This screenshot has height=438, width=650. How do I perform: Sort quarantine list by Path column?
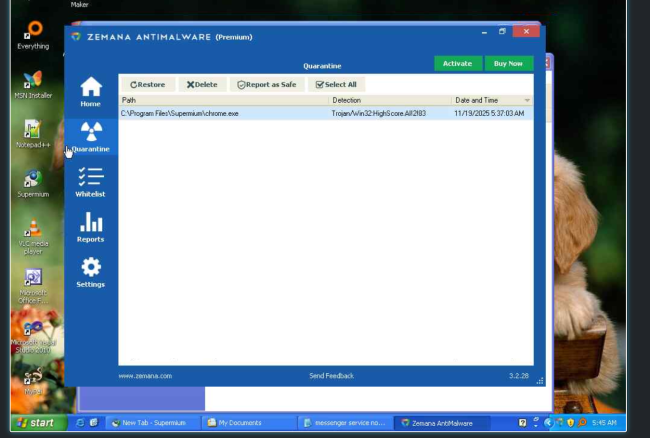tap(224, 100)
